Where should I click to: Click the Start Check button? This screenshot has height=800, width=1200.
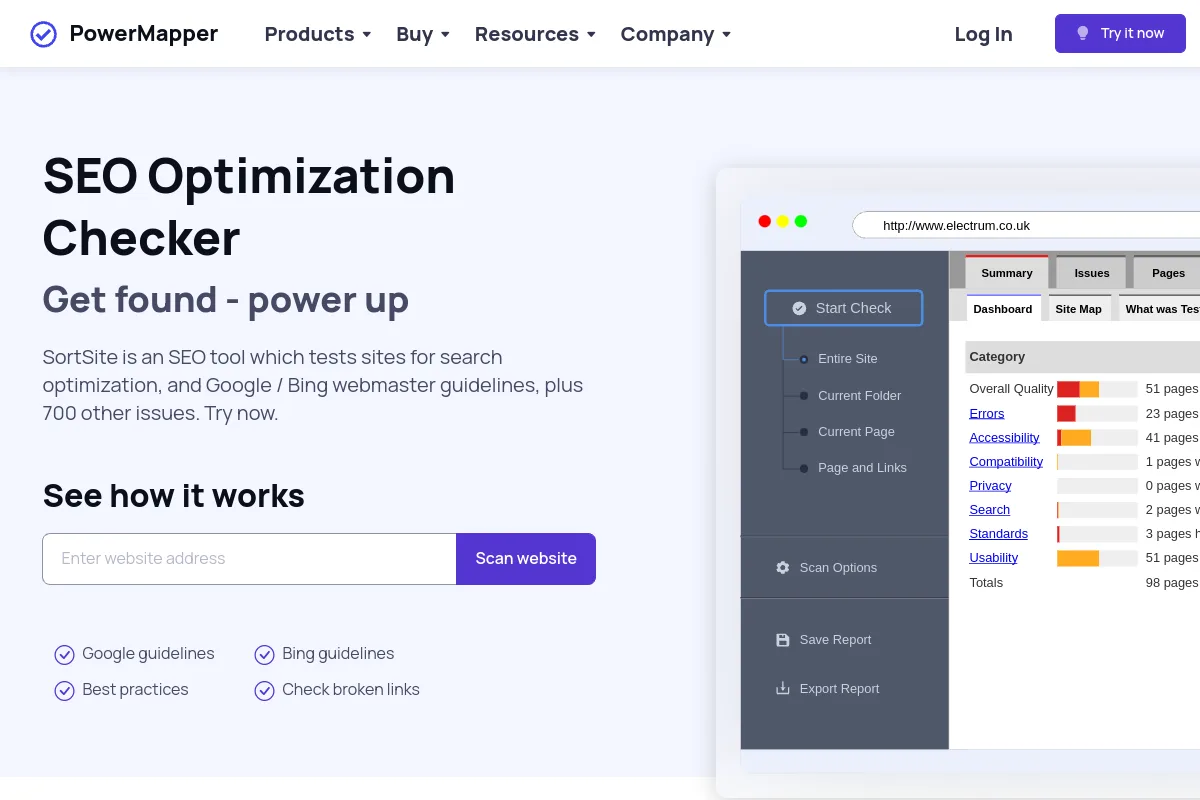(843, 308)
